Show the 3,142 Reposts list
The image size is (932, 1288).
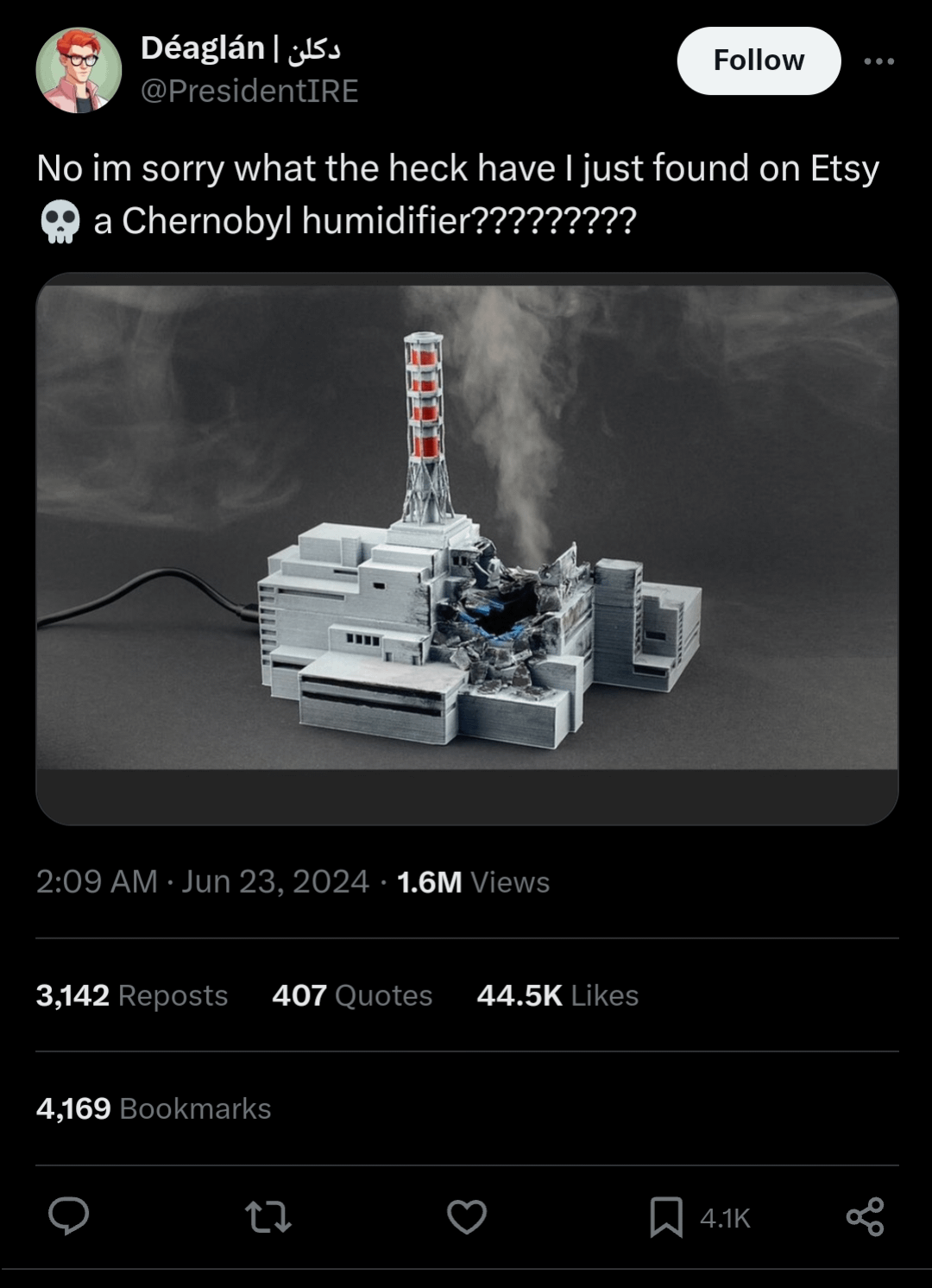tap(132, 995)
